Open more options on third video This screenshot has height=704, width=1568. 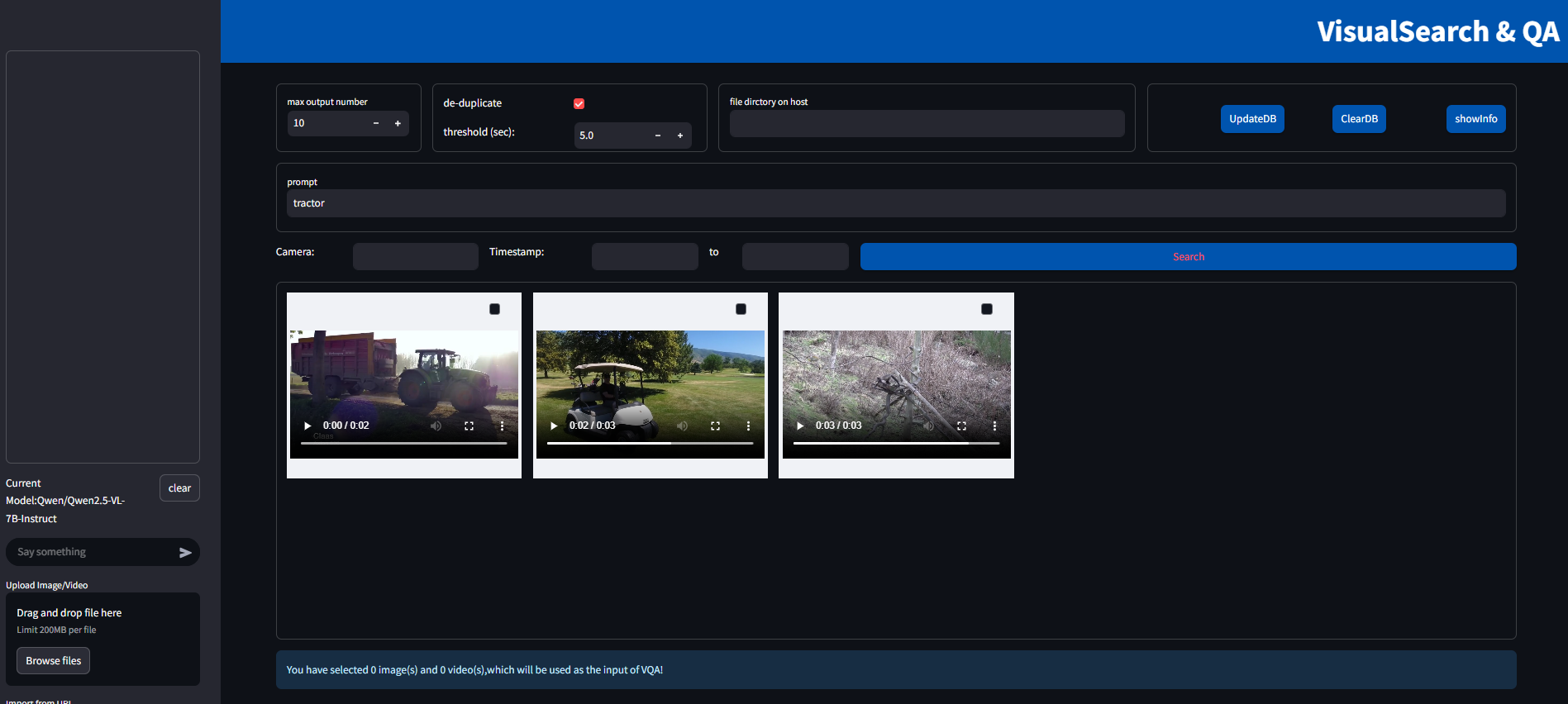[994, 426]
